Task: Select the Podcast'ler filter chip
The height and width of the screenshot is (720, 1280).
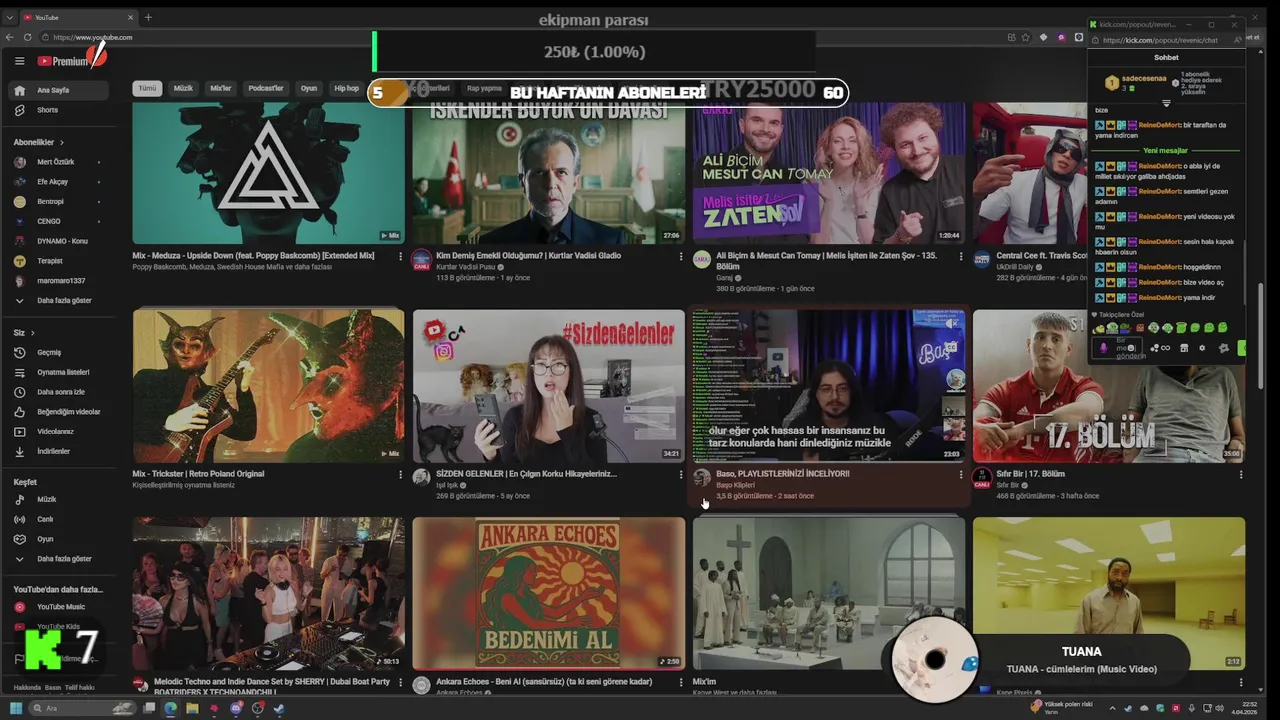Action: click(266, 88)
